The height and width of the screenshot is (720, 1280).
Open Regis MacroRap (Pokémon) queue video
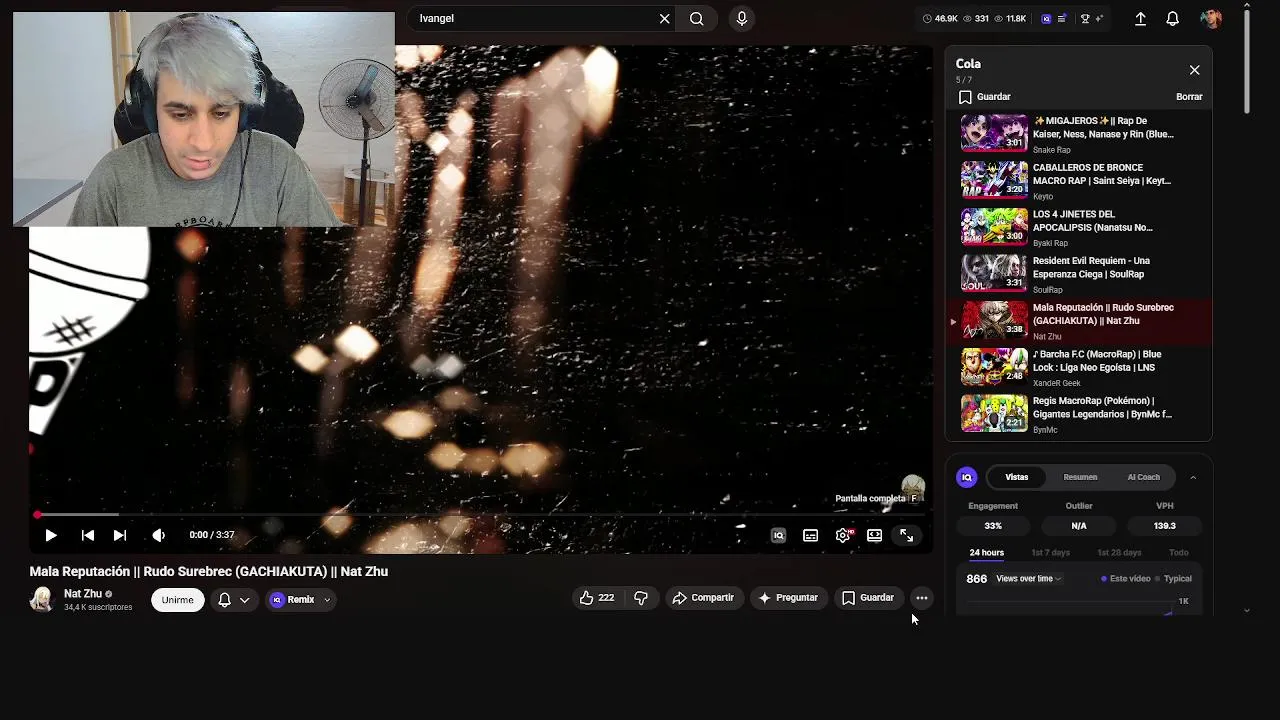[1079, 414]
